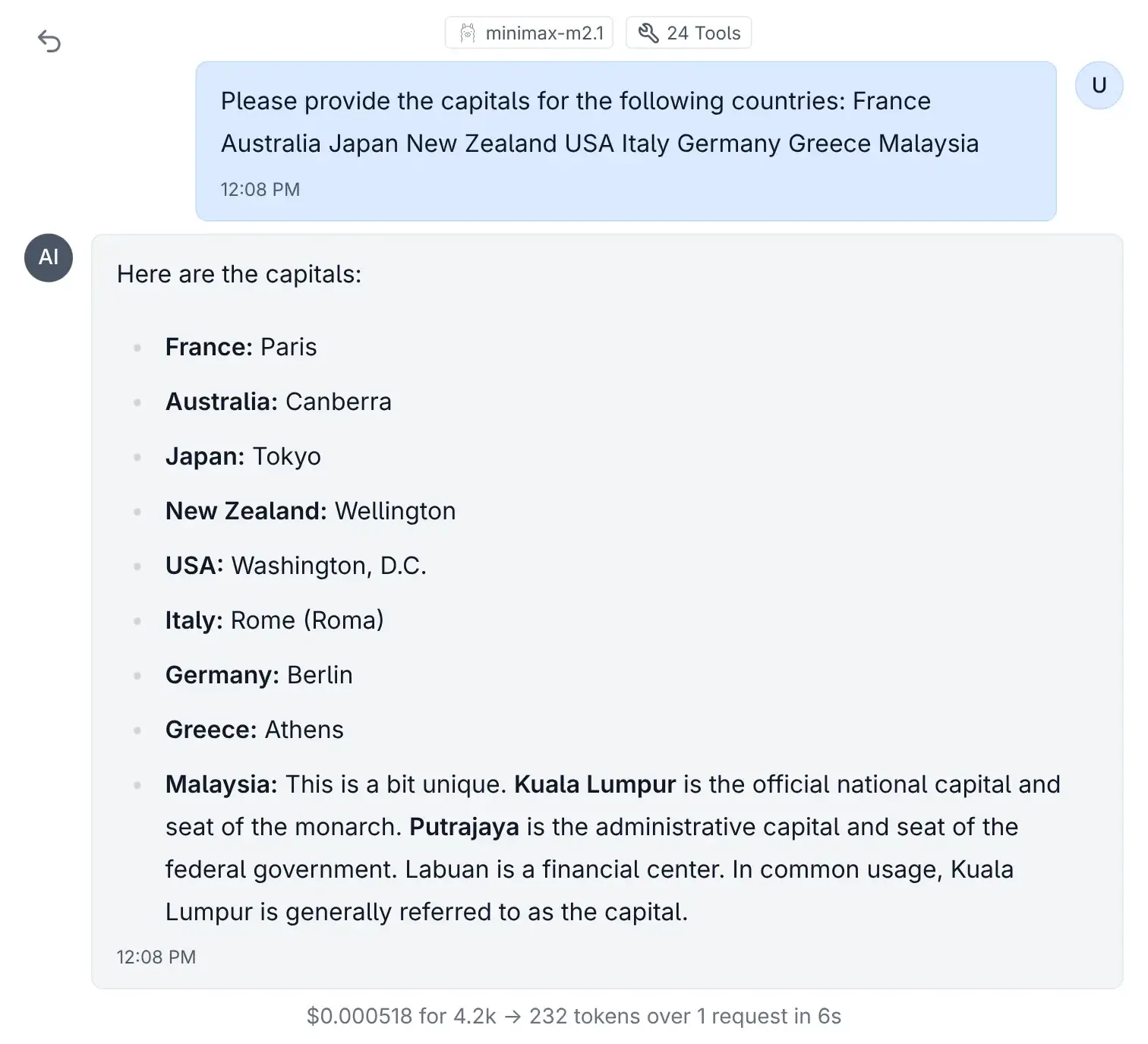Click the Italy: Rome (Roma) entry

point(275,620)
